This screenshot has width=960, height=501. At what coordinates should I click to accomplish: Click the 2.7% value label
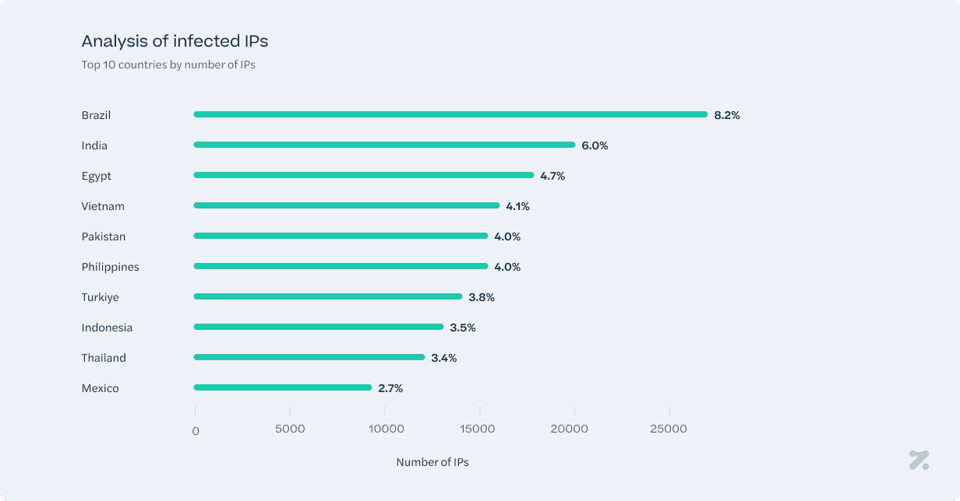click(x=390, y=388)
